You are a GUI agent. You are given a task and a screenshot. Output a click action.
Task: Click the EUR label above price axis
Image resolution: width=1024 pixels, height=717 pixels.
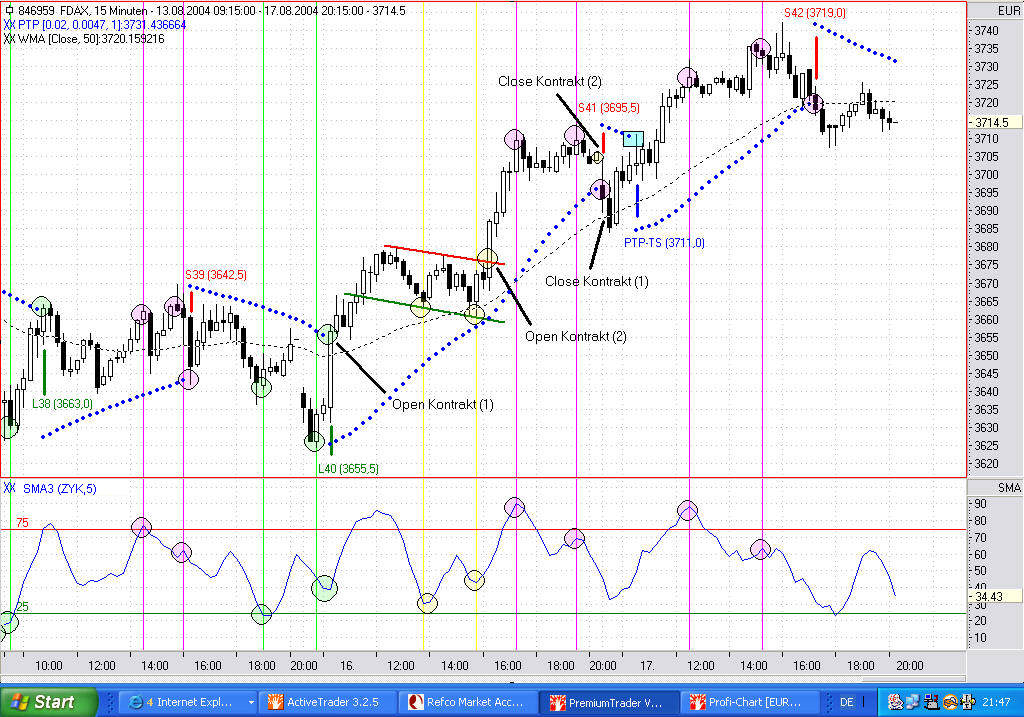1008,10
